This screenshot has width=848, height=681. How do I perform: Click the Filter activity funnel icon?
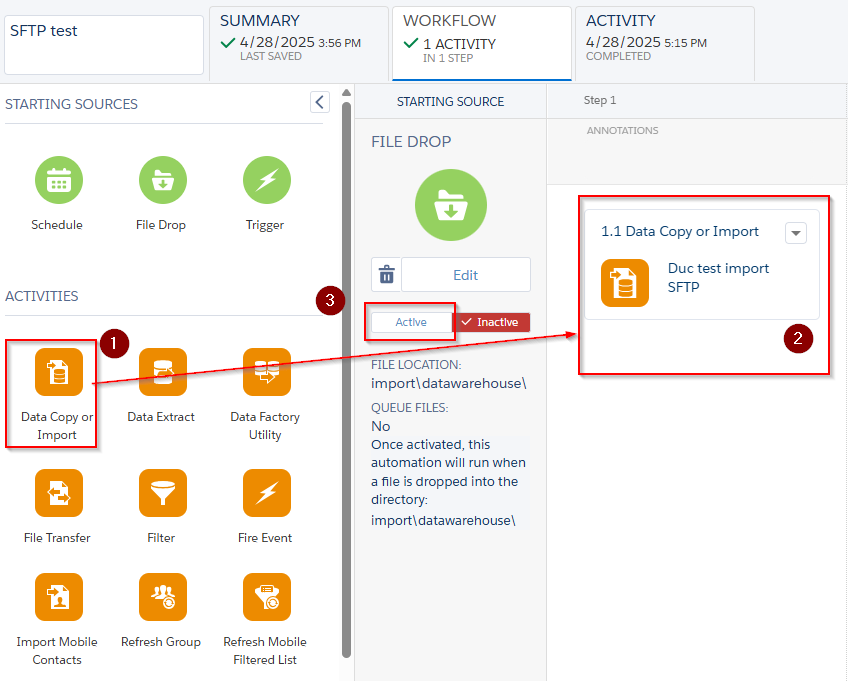coord(162,494)
